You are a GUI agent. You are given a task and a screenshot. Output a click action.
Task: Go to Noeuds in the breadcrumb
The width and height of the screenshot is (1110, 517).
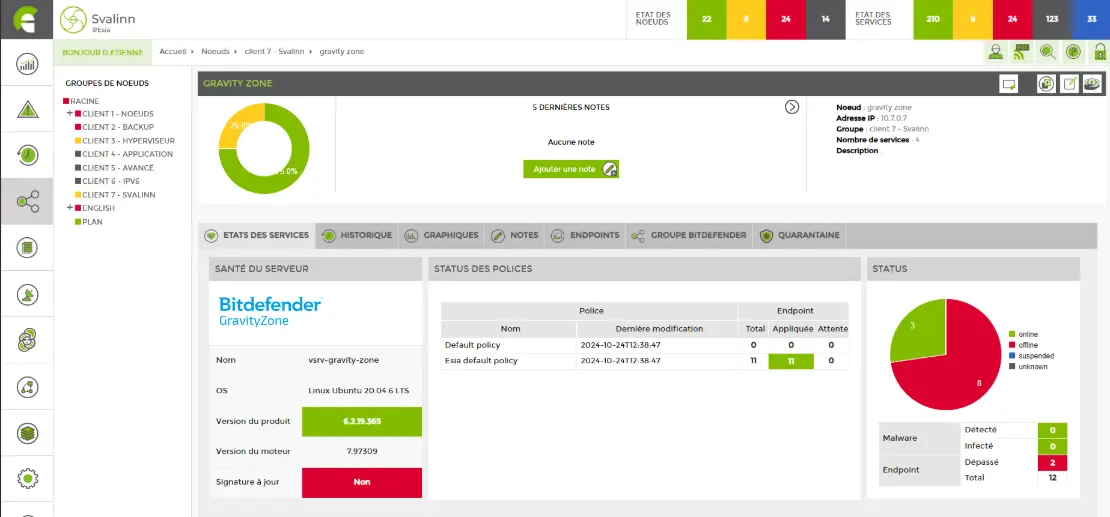215,52
